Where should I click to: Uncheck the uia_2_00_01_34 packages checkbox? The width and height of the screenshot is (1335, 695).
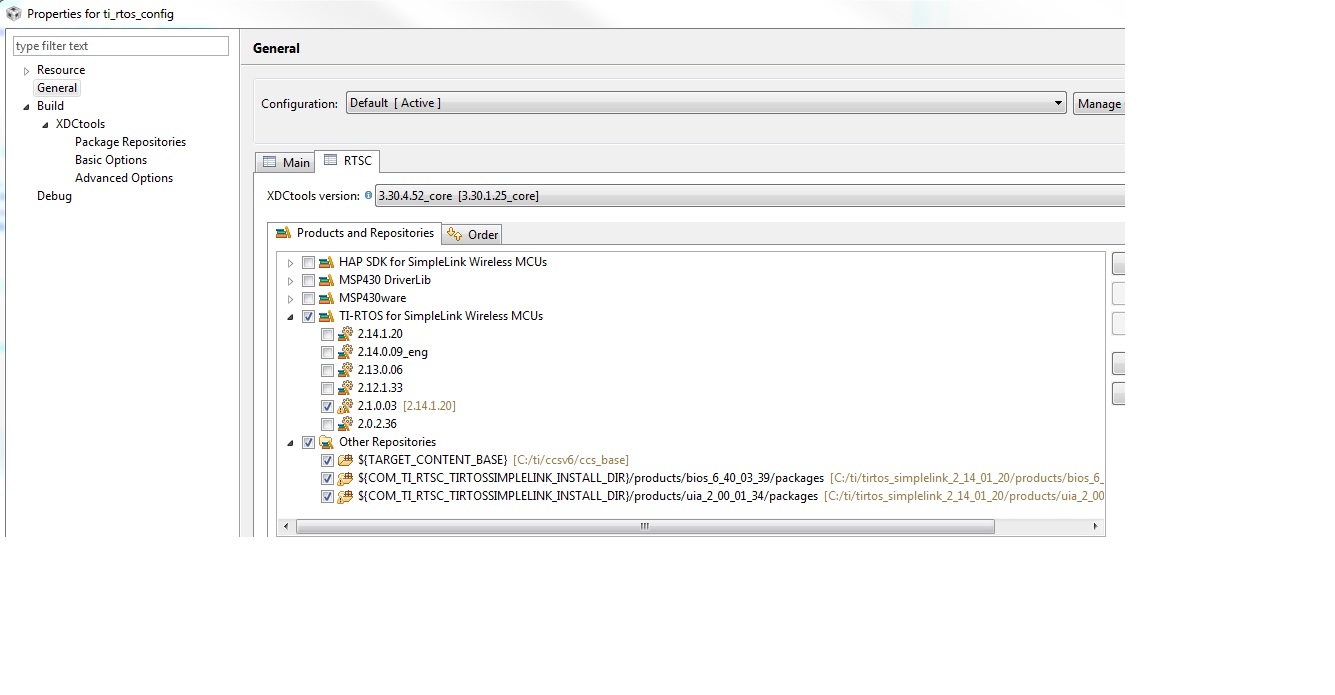(327, 496)
